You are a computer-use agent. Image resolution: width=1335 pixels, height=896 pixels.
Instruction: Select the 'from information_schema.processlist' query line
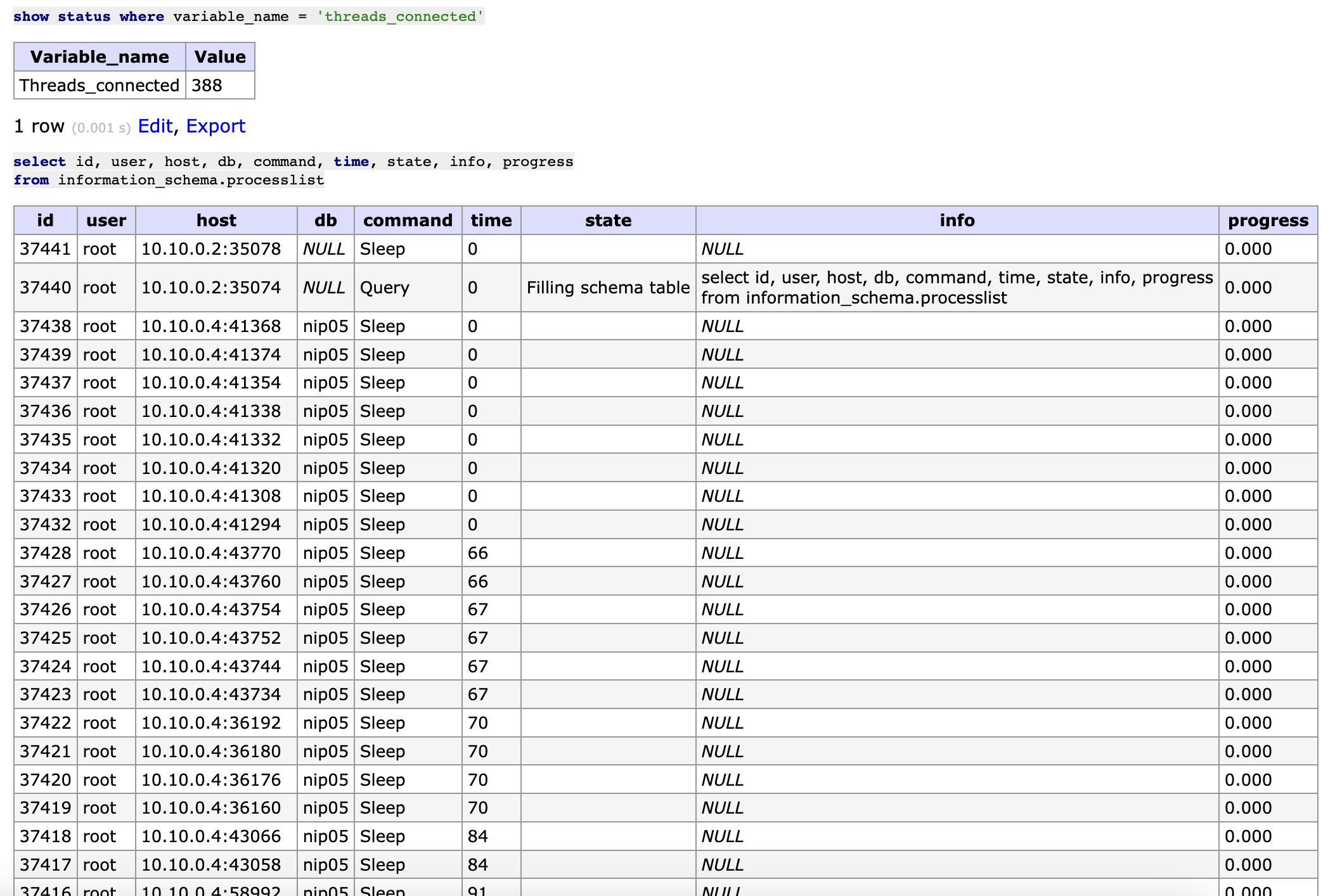169,180
